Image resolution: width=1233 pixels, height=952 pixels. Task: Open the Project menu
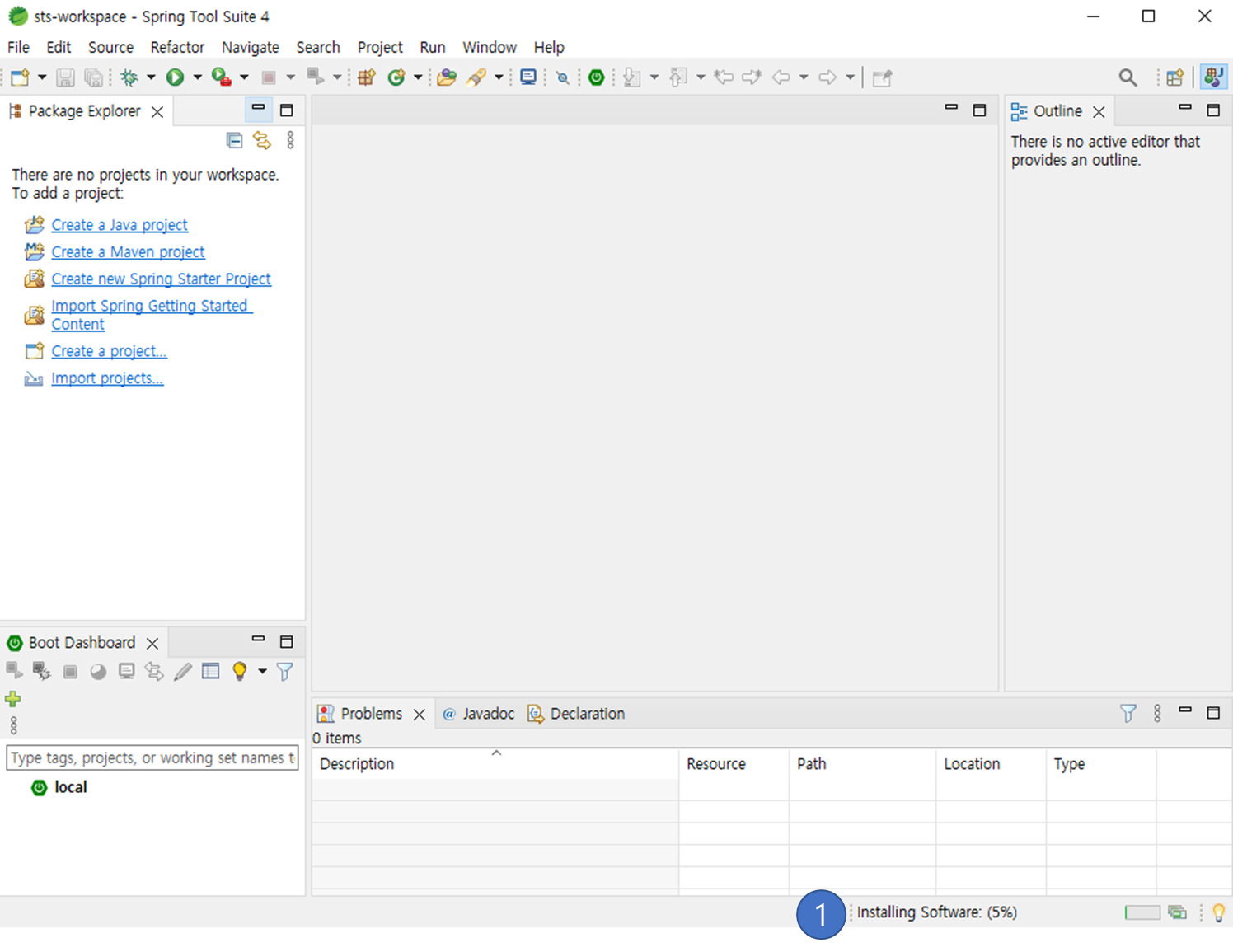[380, 47]
